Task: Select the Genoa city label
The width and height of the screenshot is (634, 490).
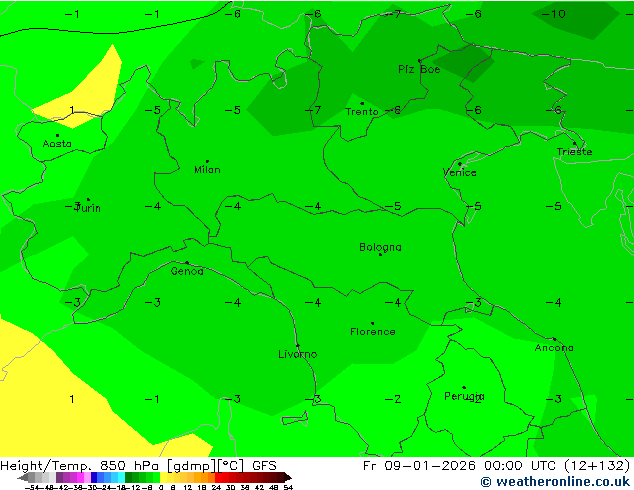Action: 187,271
